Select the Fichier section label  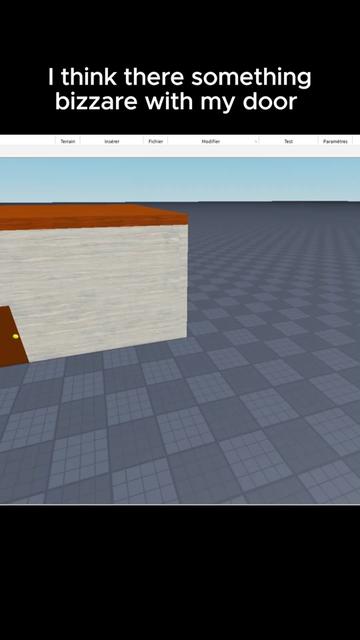pyautogui.click(x=156, y=141)
